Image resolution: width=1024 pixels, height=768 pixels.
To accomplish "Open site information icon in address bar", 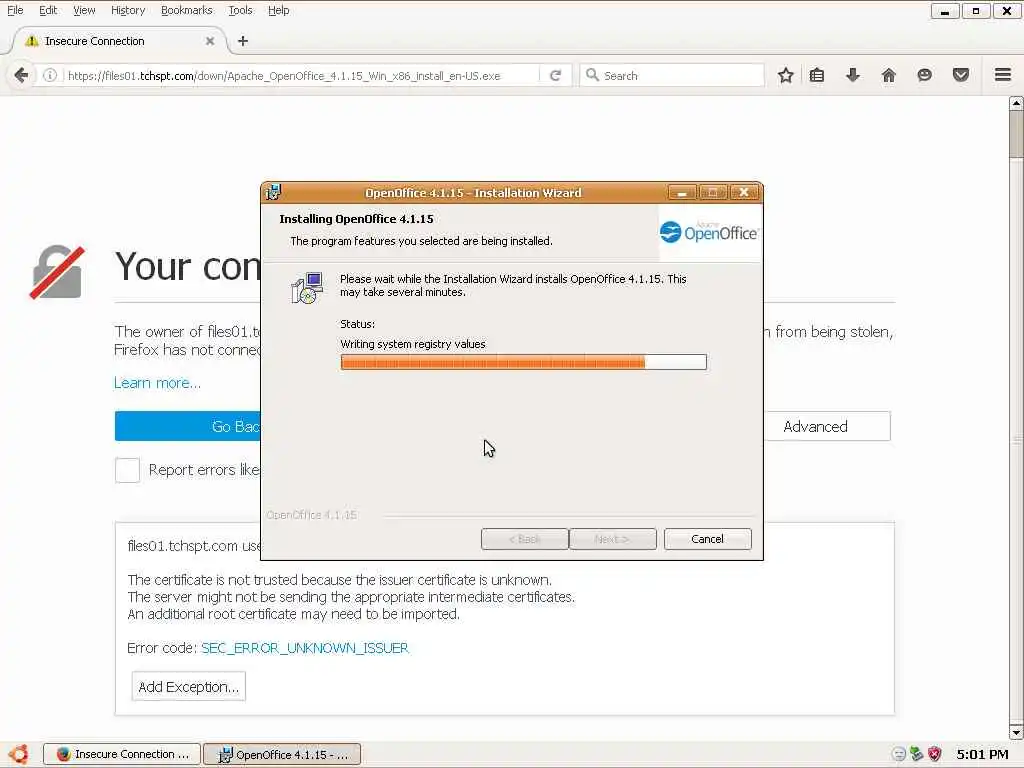I will click(x=50, y=76).
